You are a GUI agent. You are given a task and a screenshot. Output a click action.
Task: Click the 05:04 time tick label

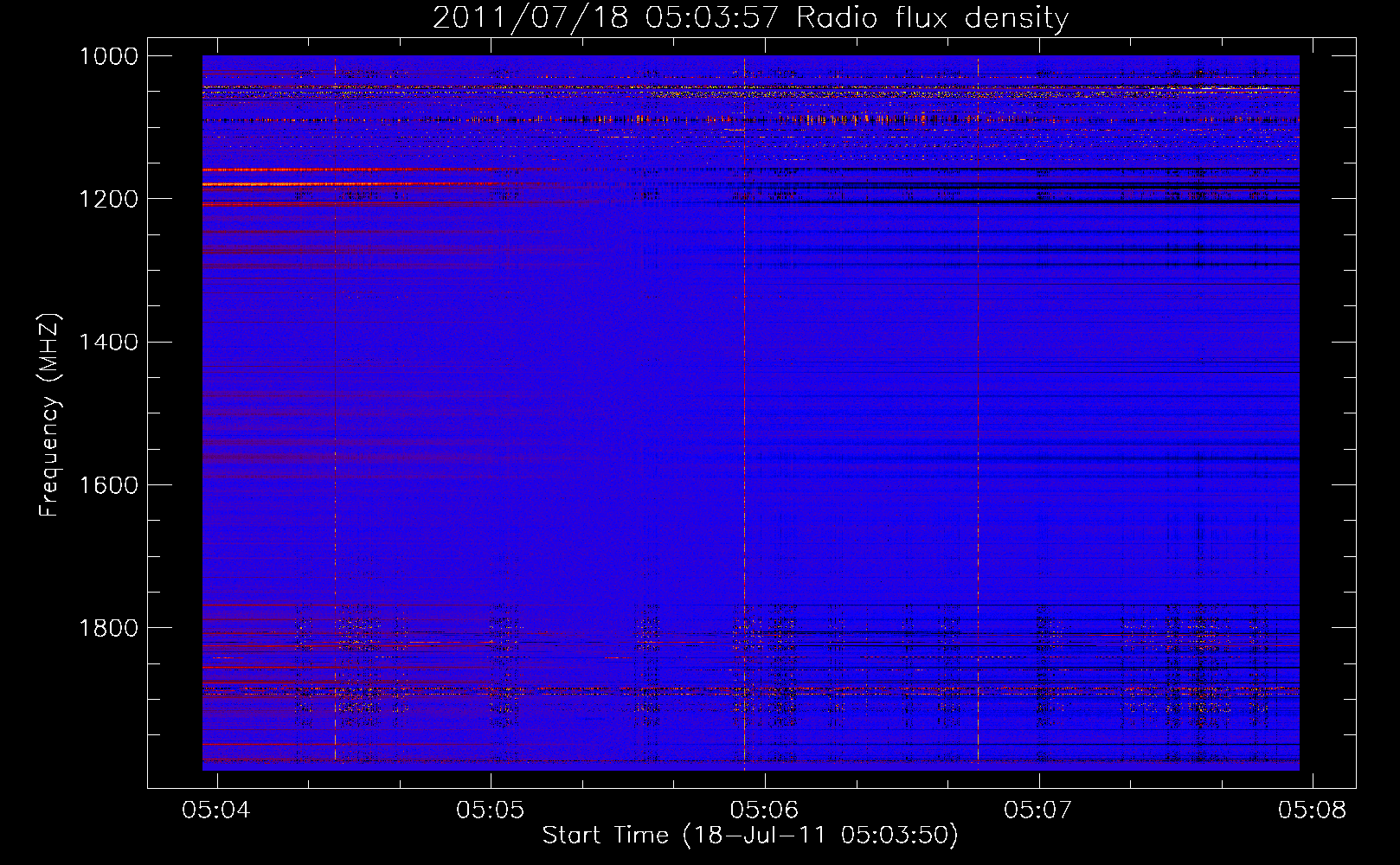[x=216, y=810]
